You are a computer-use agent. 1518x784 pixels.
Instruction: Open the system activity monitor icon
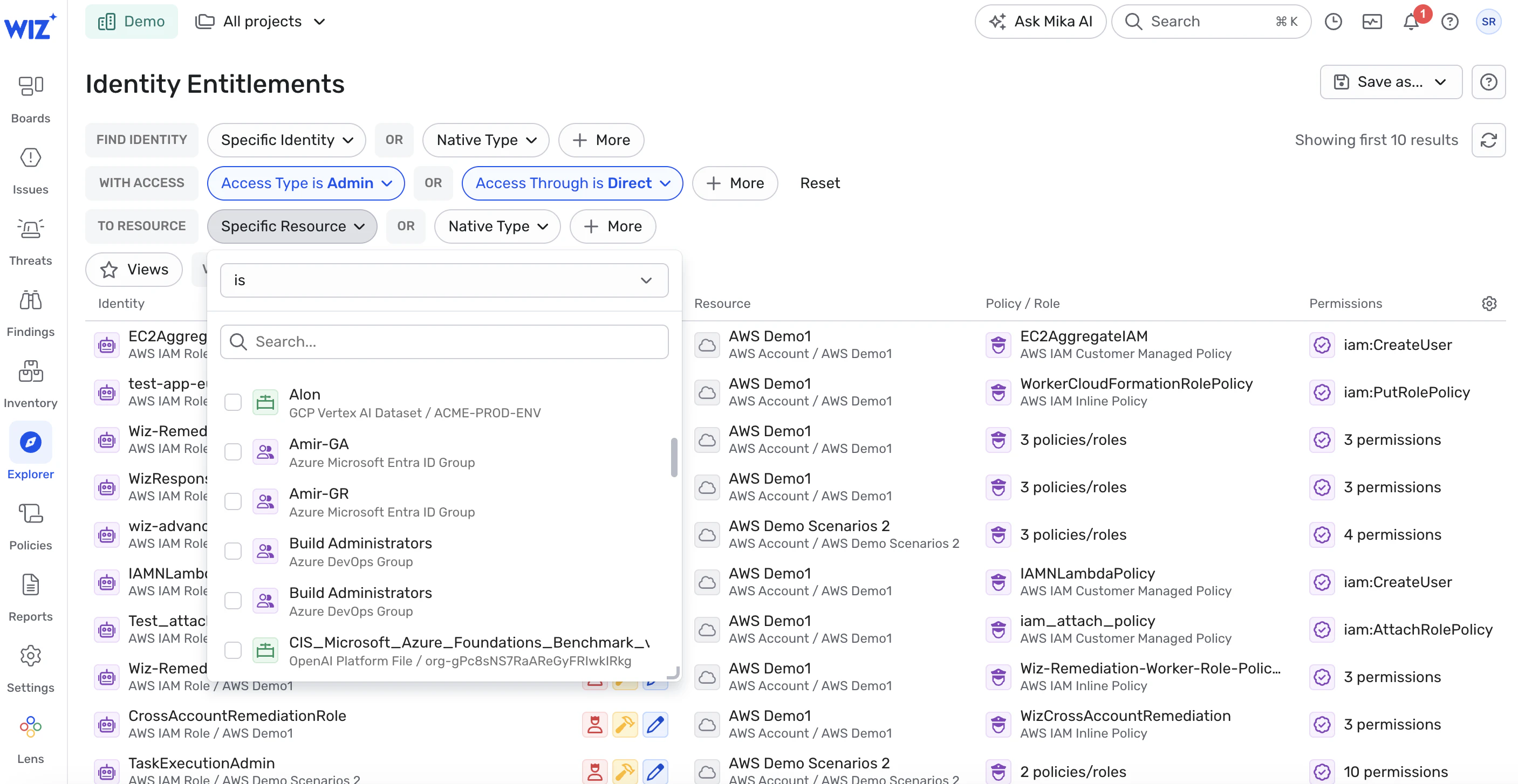(1372, 22)
